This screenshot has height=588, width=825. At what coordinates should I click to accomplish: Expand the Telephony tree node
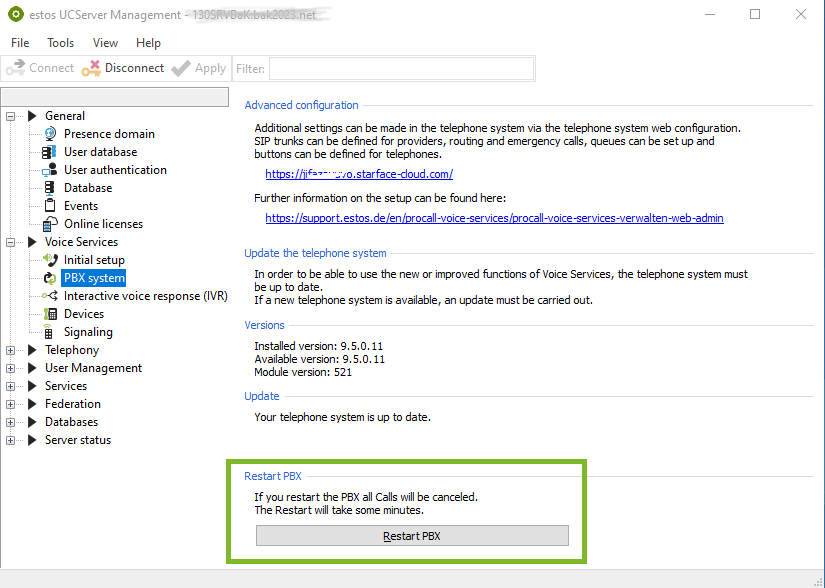click(11, 350)
